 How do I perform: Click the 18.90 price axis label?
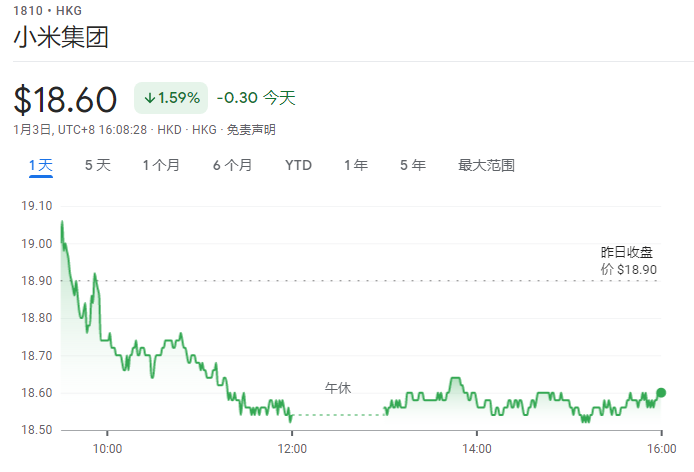[x=37, y=281]
